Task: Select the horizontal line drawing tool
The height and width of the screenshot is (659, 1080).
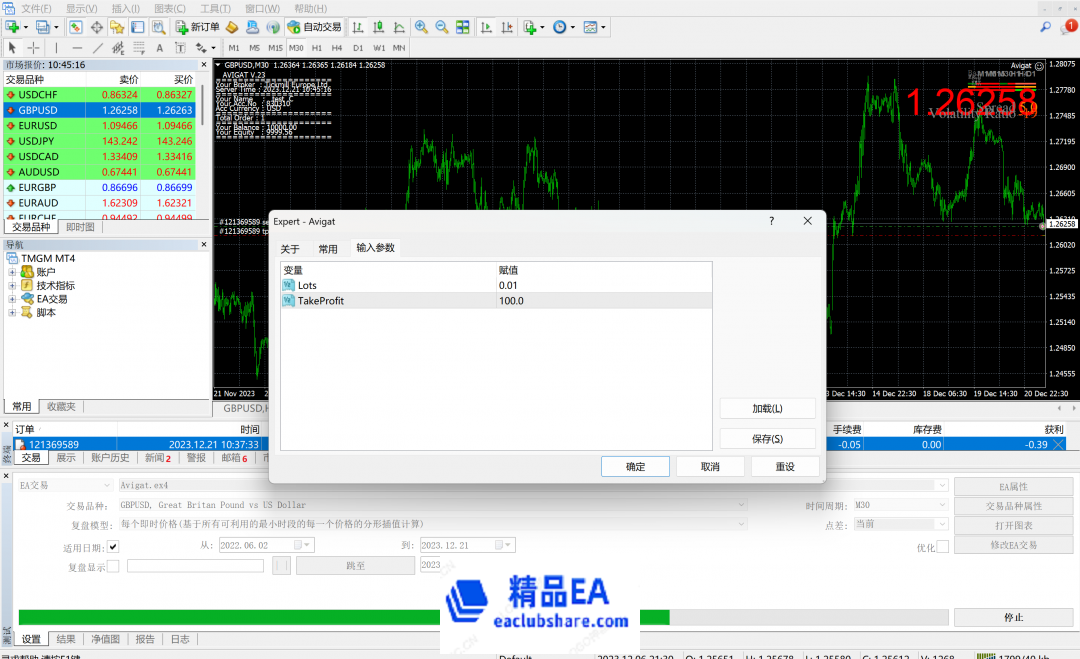Action: (x=77, y=48)
